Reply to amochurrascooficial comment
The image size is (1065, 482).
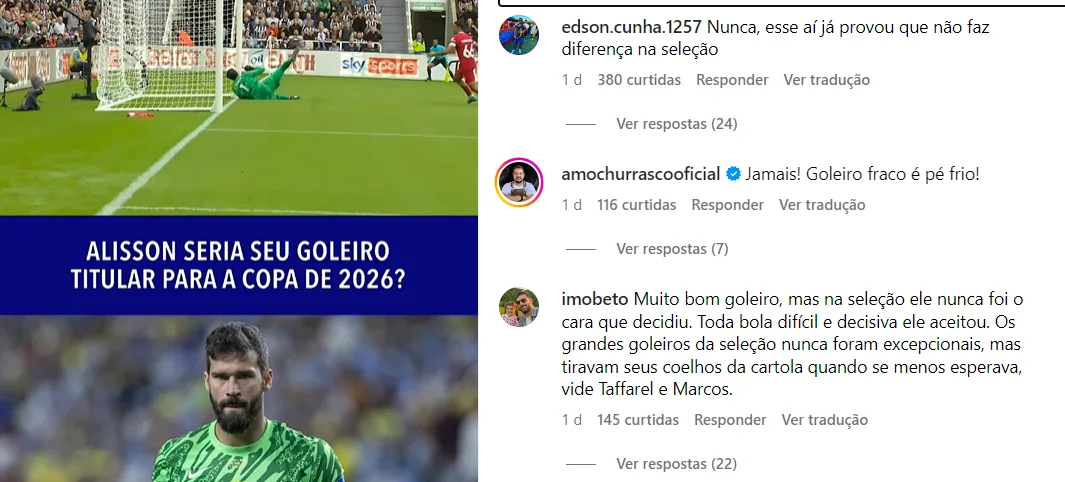[727, 205]
